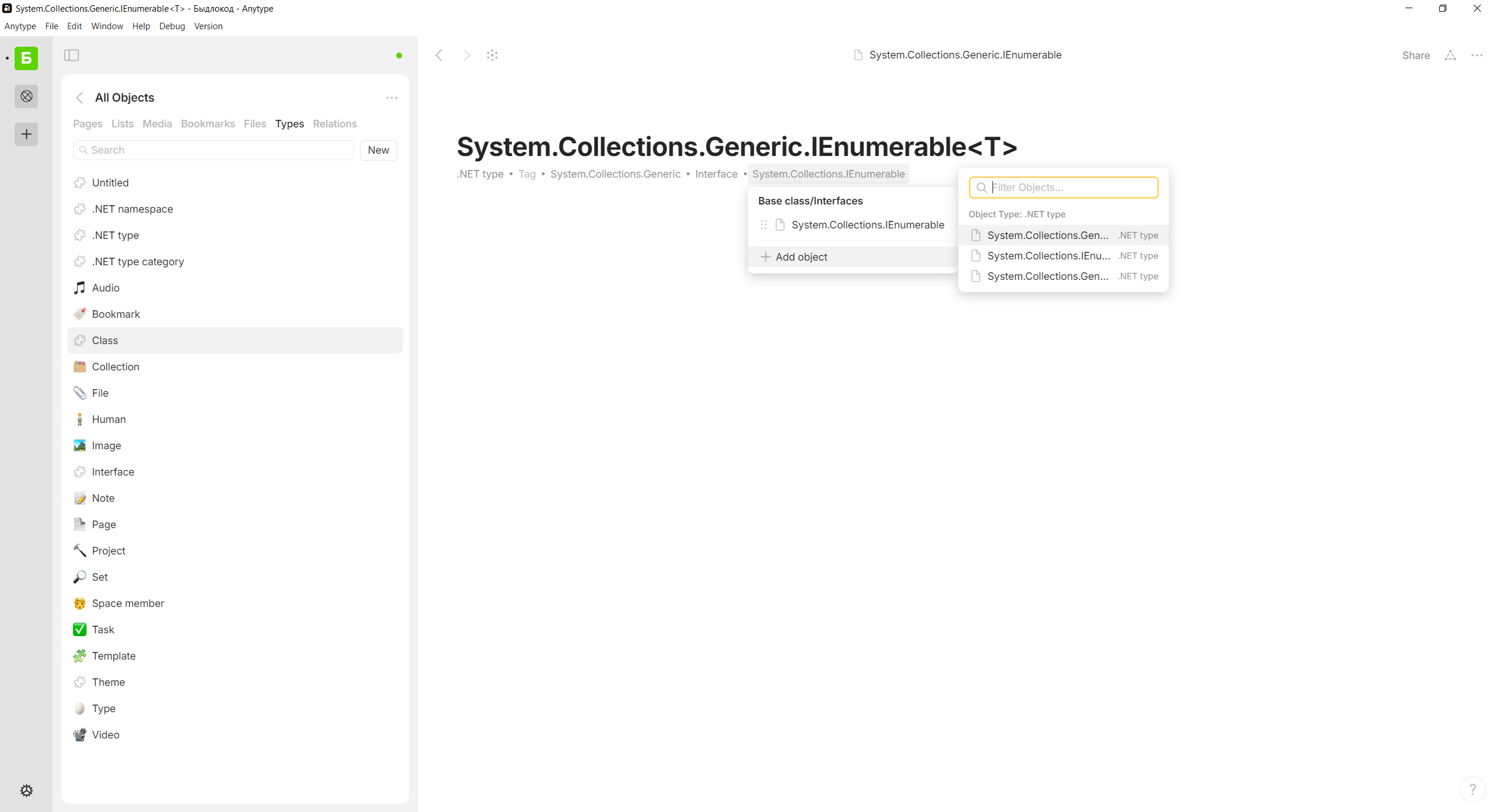Open the Version menu

tap(209, 26)
